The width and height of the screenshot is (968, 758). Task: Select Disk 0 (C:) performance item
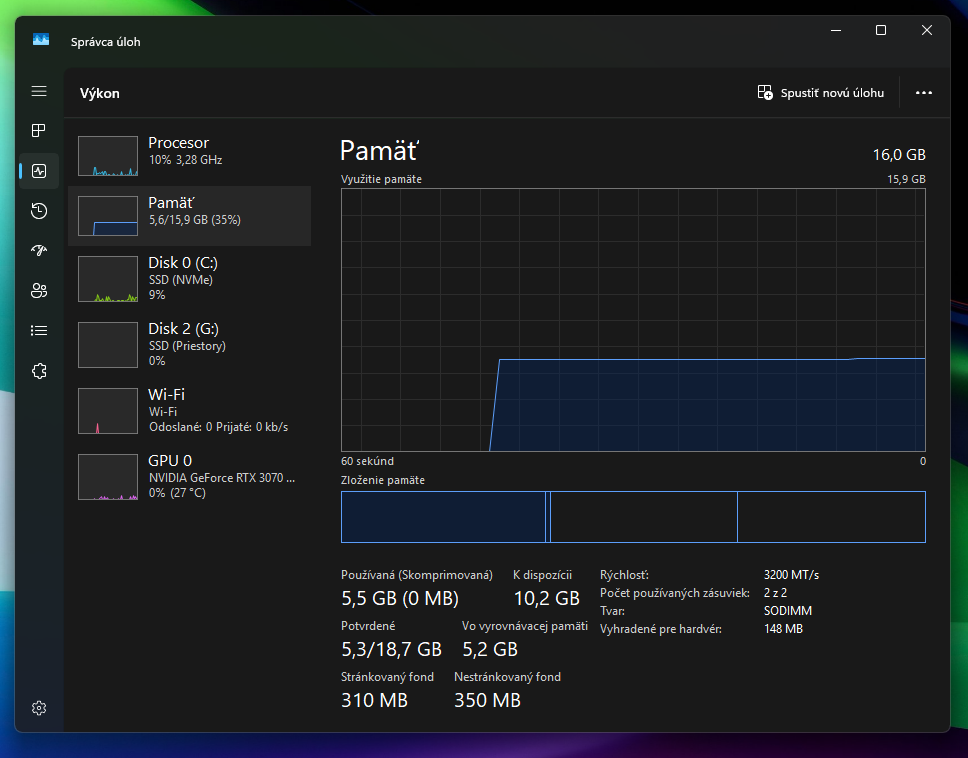pyautogui.click(x=189, y=278)
